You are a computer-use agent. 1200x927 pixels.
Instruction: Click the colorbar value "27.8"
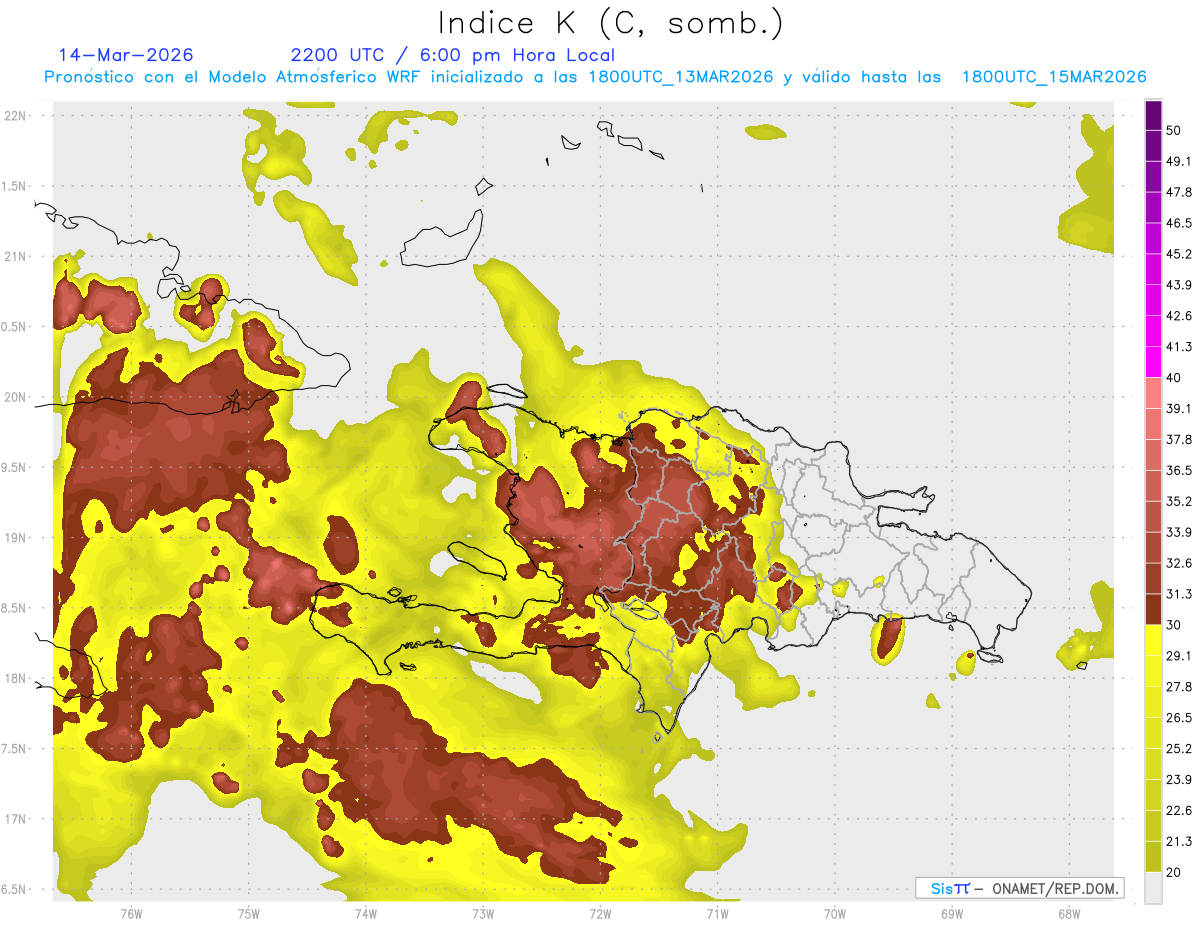tap(1179, 687)
